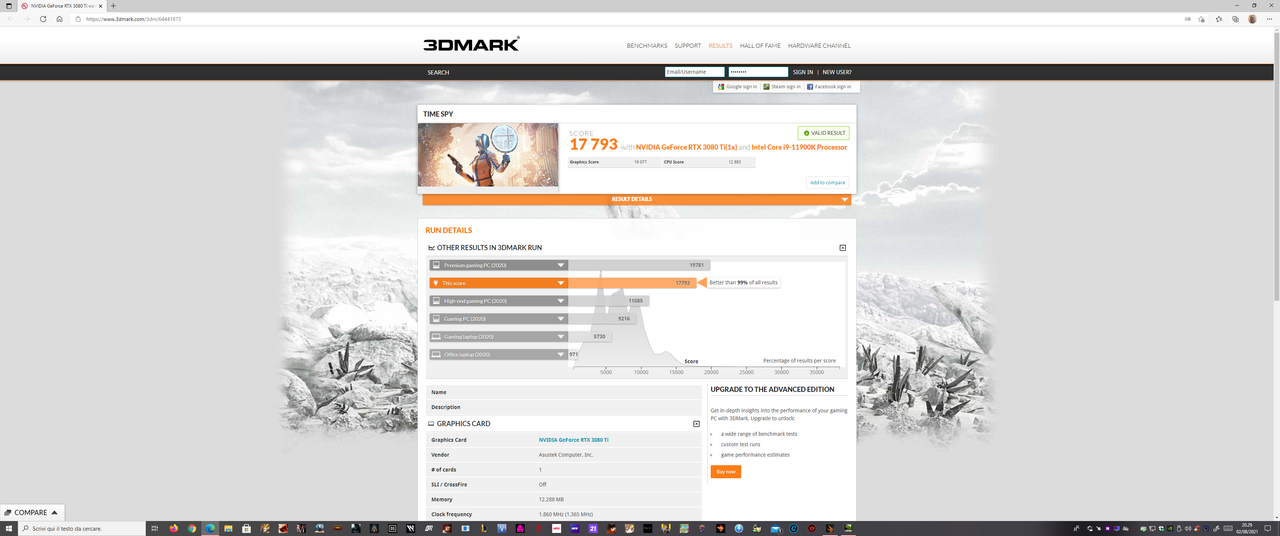Launch Firefox from the taskbar
This screenshot has height=536, width=1280.
[x=173, y=528]
